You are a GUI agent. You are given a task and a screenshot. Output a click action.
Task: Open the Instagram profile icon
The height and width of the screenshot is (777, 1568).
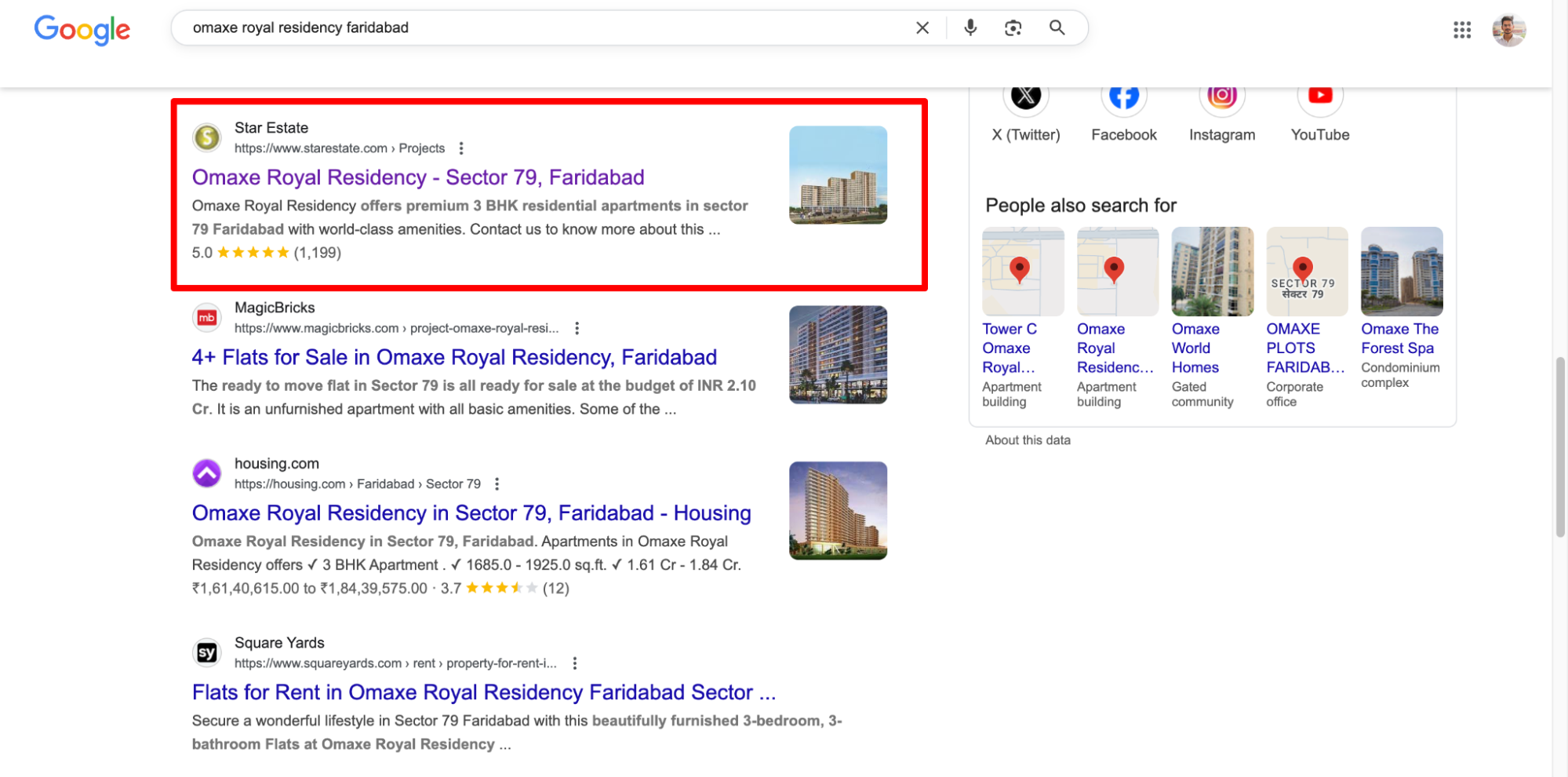tap(1222, 97)
